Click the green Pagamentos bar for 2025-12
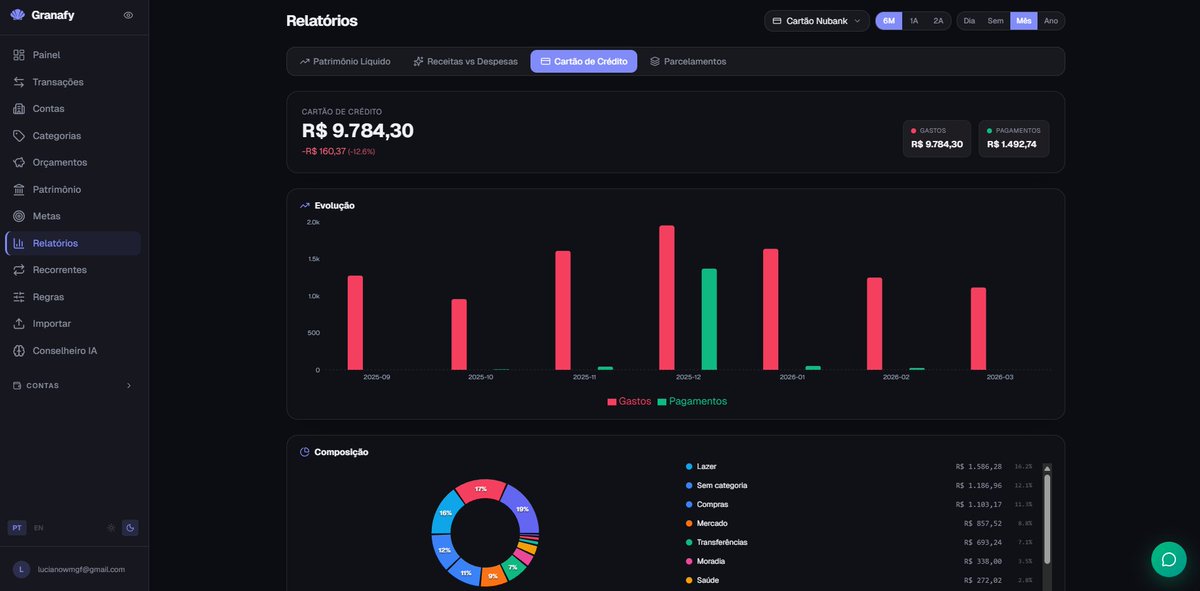 pos(709,319)
